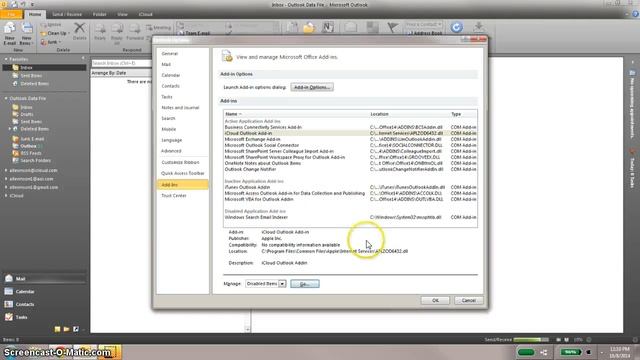Click the Contacts icon in navigation pane
Image resolution: width=640 pixels, height=360 pixels.
(9, 304)
